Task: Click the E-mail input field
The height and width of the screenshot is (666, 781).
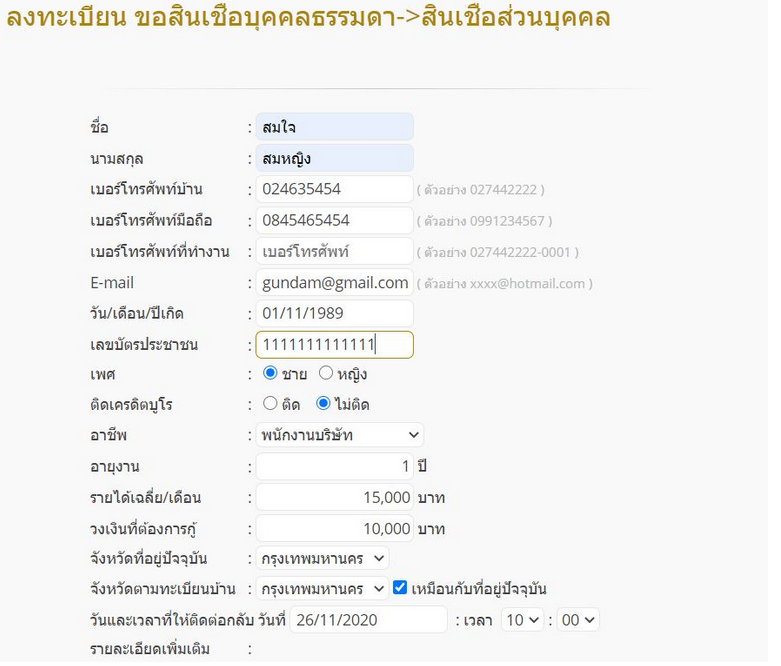Action: [x=334, y=284]
